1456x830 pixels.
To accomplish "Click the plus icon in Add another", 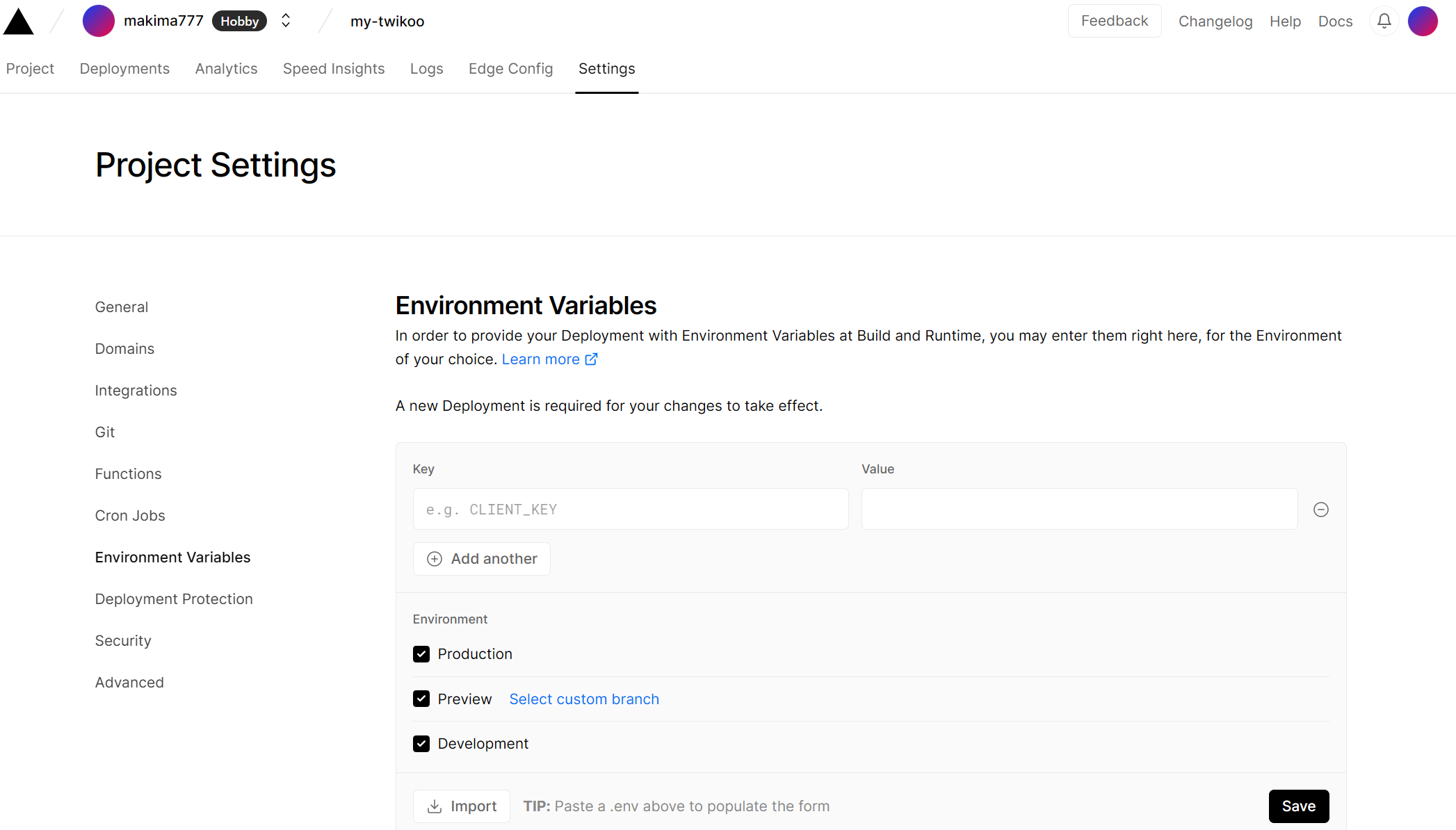I will click(x=435, y=559).
